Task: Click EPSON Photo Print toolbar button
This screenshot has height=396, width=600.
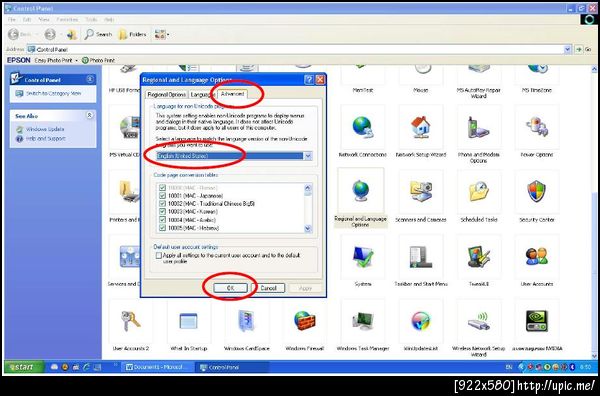Action: click(x=98, y=60)
